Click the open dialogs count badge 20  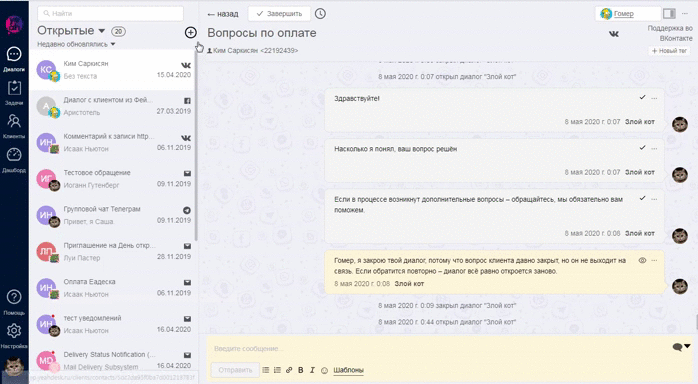point(118,31)
